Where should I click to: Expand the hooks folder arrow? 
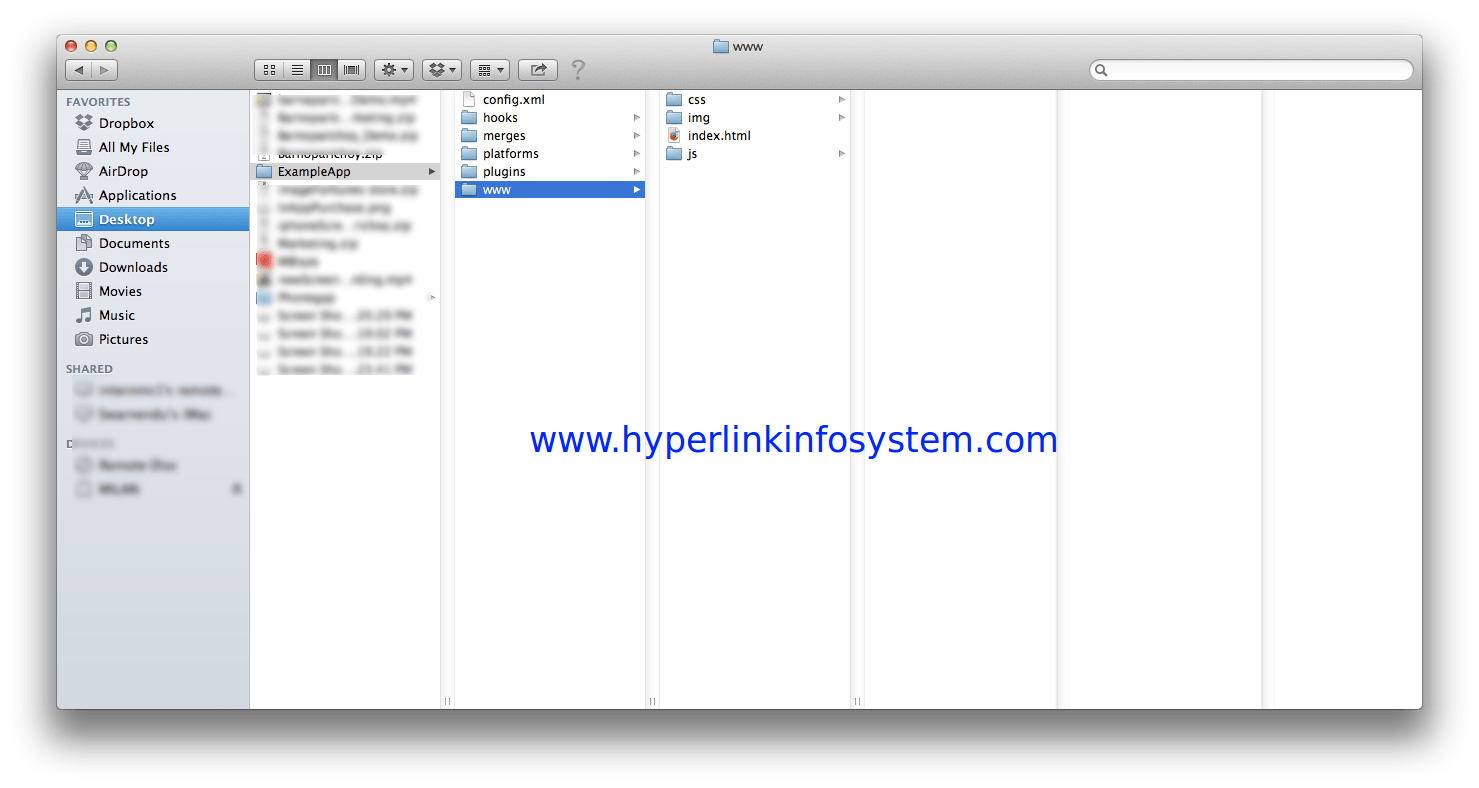(x=637, y=118)
